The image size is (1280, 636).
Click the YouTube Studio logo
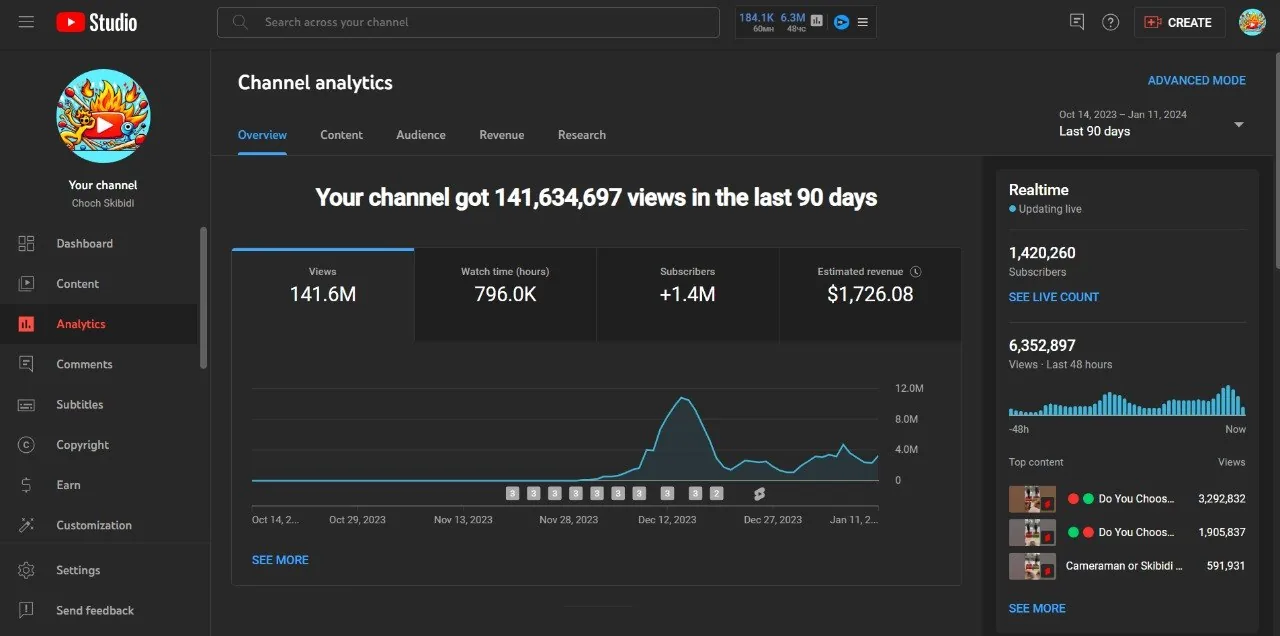coord(96,22)
